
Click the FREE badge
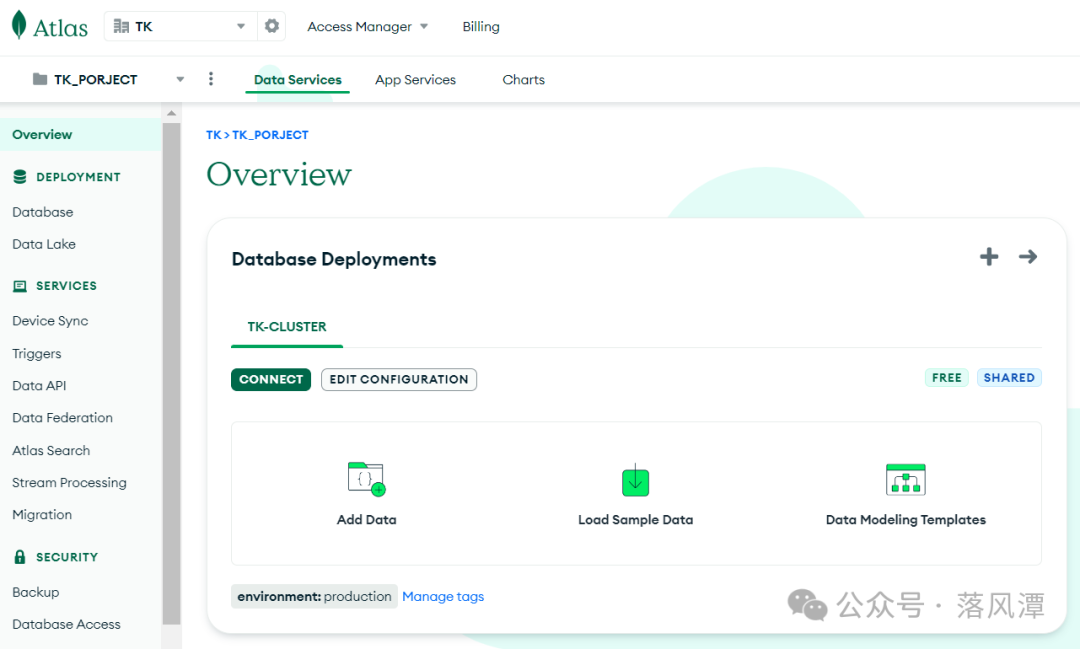coord(946,378)
